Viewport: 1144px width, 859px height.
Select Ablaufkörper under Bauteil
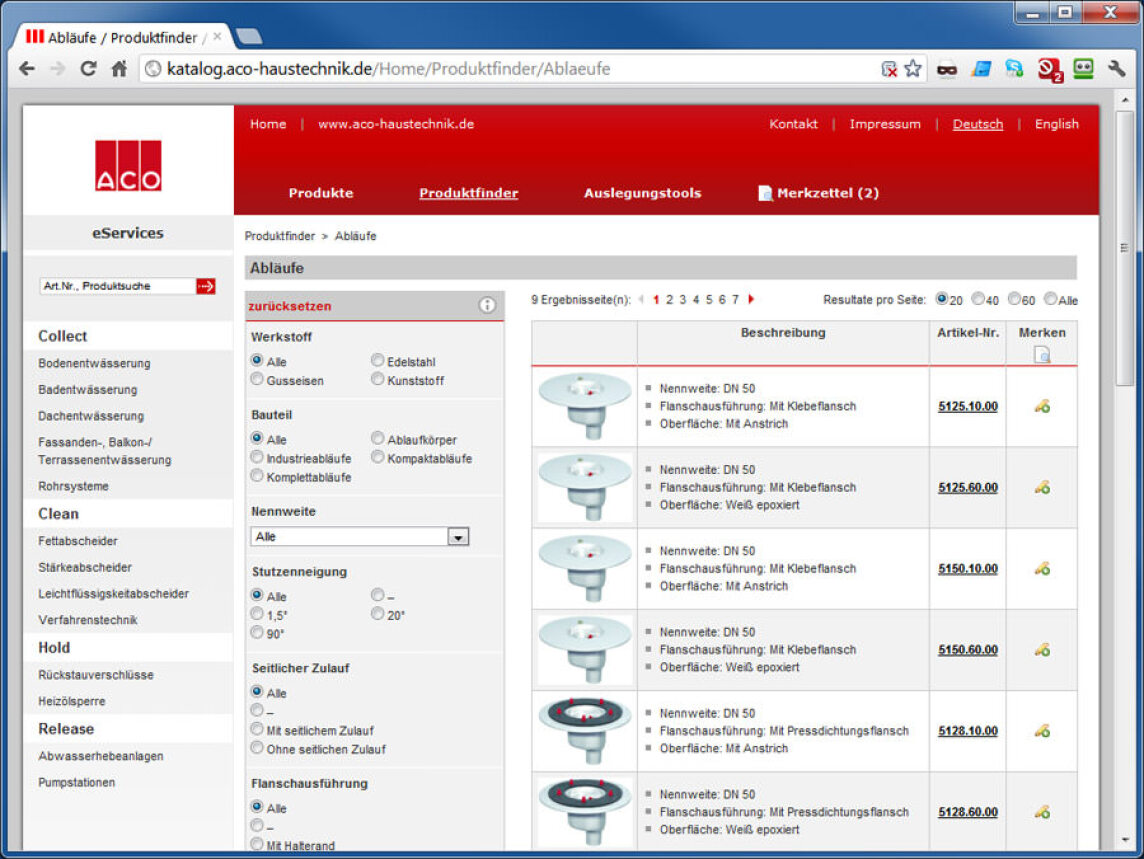click(377, 439)
